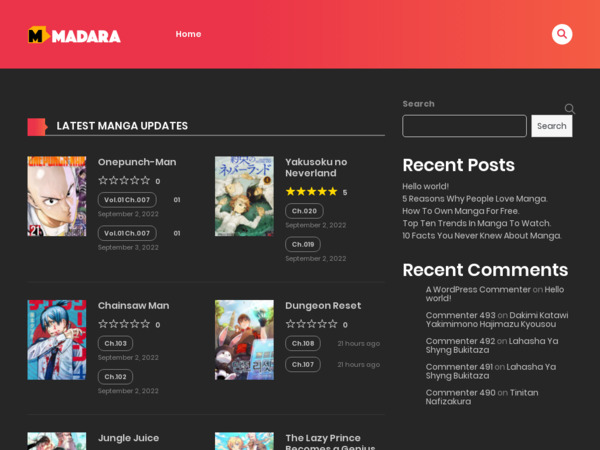Open chapter Ch.103 of Chainsaw Man
The height and width of the screenshot is (450, 600).
(115, 343)
